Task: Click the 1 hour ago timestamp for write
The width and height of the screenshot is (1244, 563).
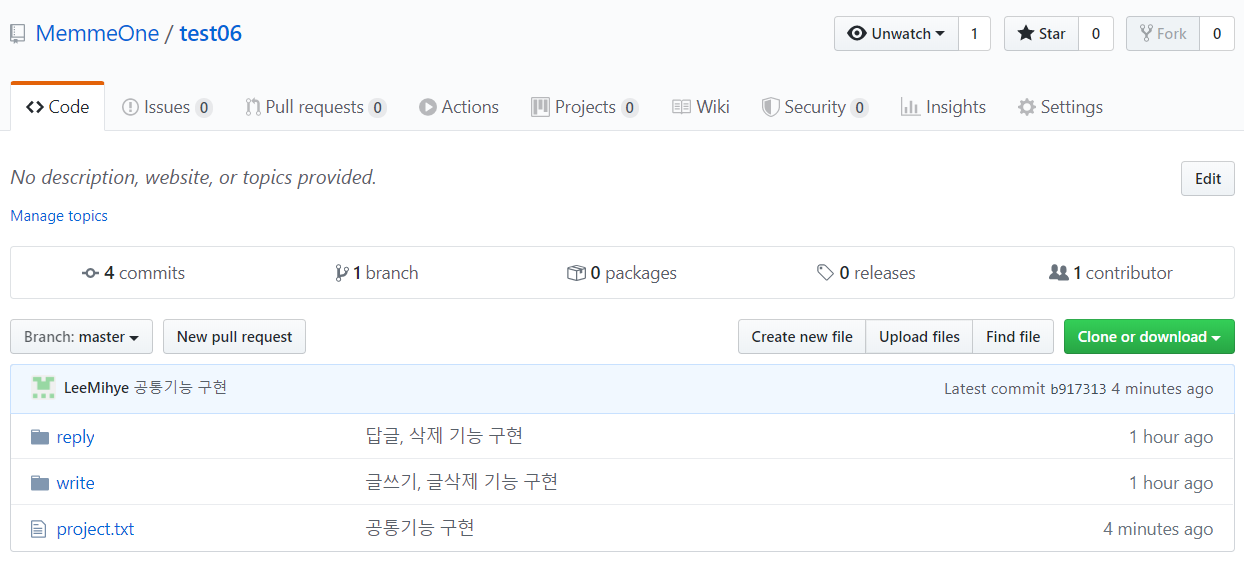Action: 1171,483
